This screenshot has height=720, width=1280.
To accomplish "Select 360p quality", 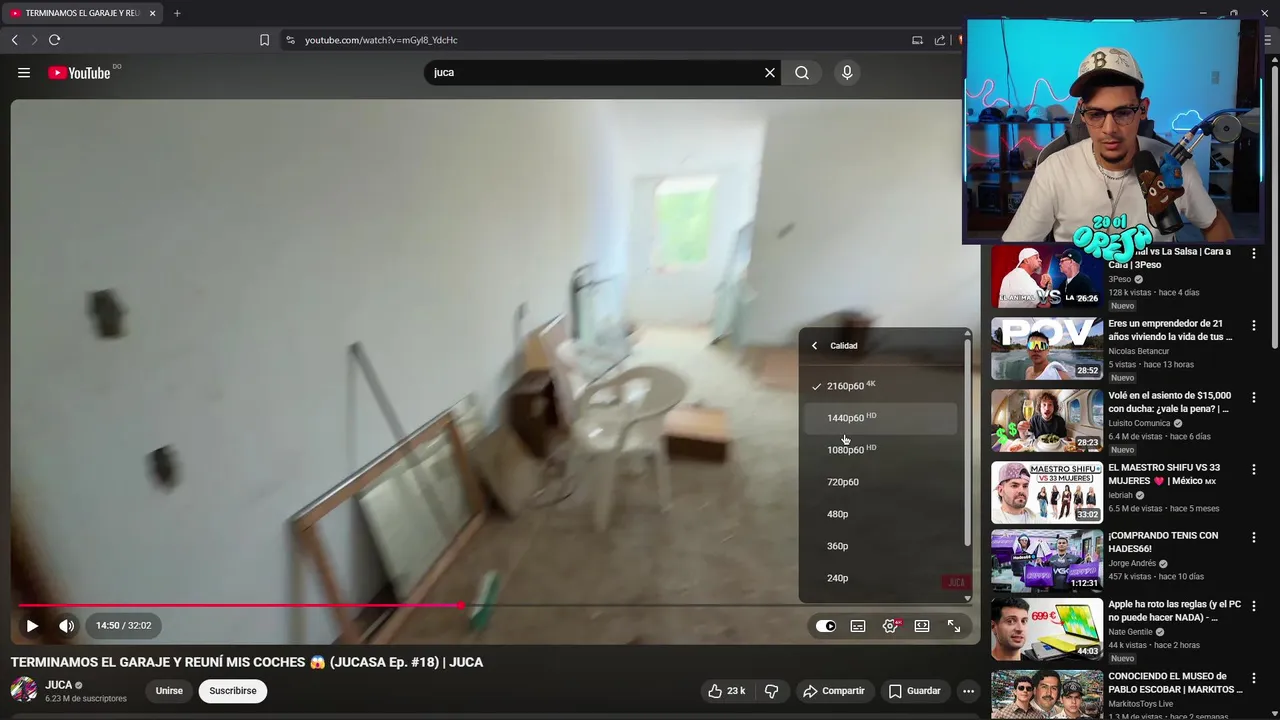I will pyautogui.click(x=880, y=546).
